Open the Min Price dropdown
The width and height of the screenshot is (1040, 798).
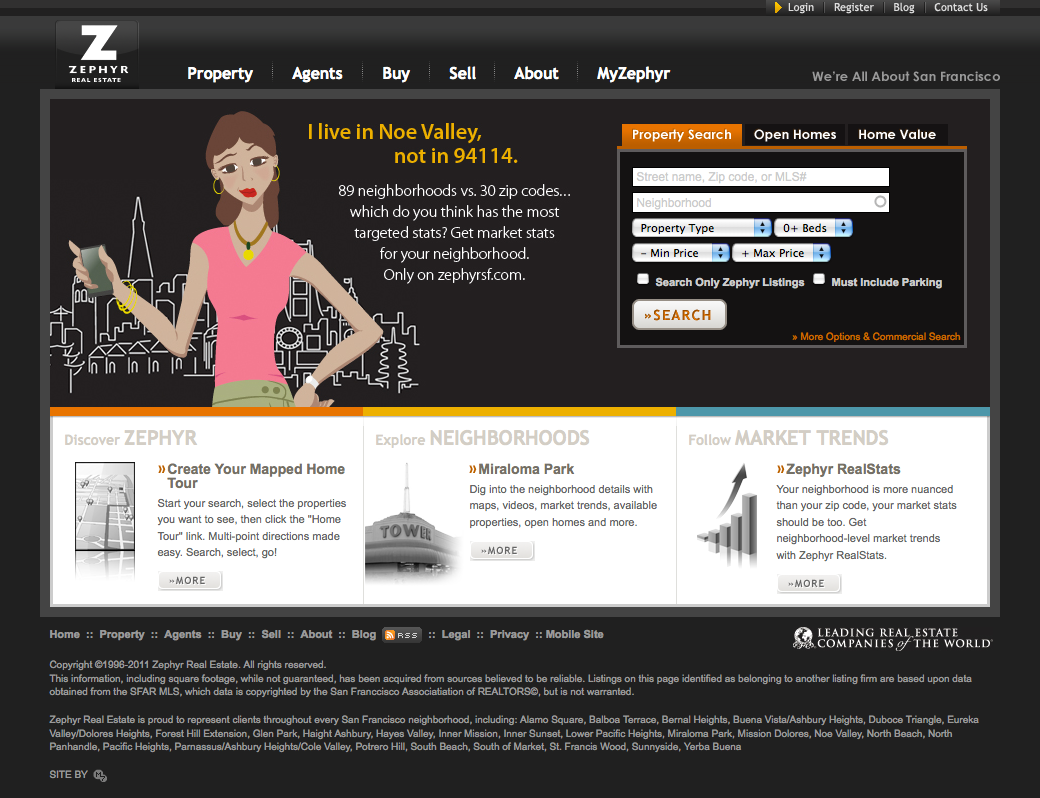coord(680,253)
